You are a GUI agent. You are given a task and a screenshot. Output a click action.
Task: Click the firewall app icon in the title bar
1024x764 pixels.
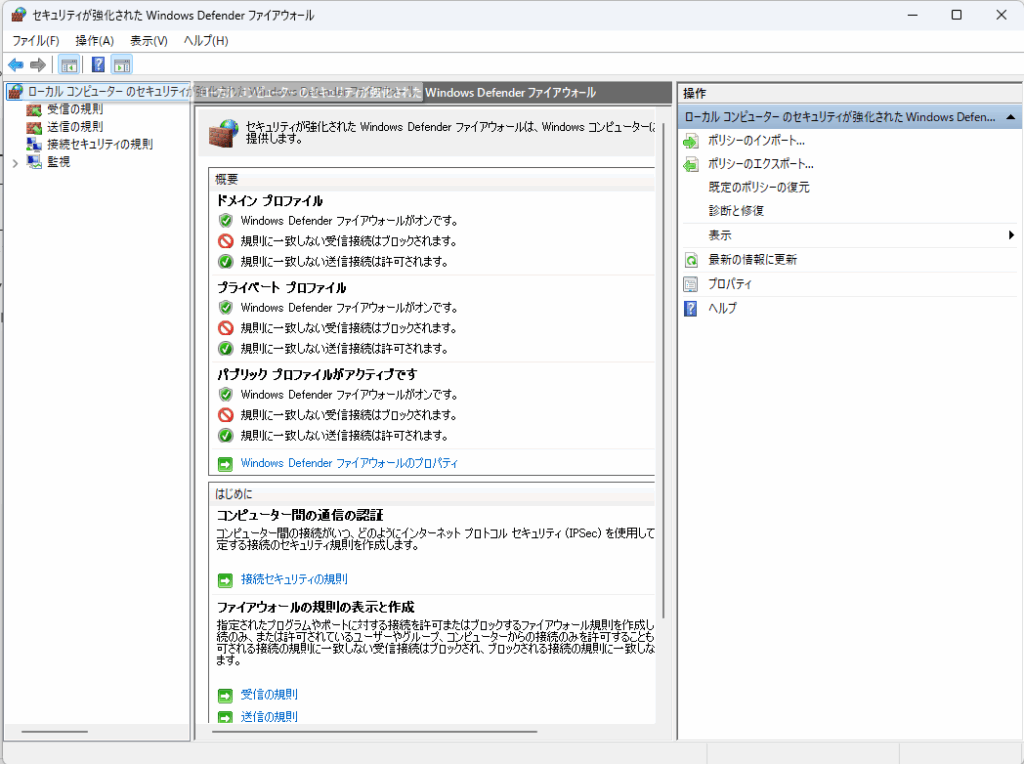tap(18, 15)
